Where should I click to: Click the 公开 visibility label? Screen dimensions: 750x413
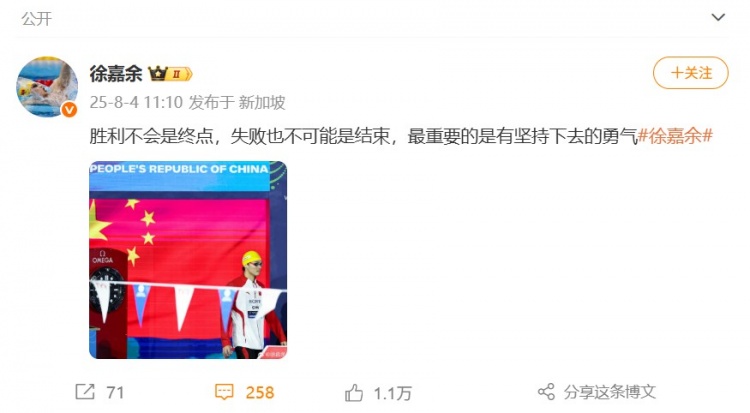(37, 19)
